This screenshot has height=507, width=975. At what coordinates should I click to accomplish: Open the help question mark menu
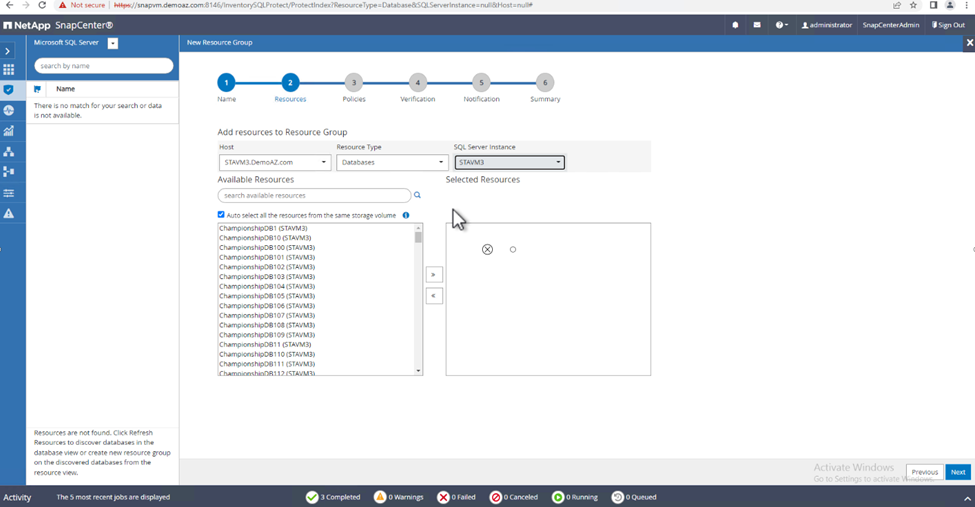click(781, 26)
